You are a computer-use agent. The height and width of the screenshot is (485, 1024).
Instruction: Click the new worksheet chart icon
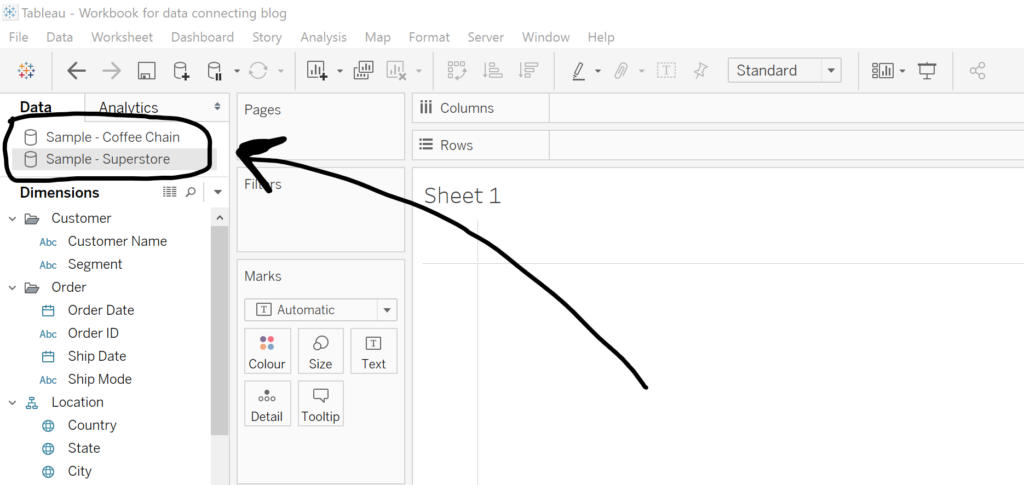pos(317,70)
